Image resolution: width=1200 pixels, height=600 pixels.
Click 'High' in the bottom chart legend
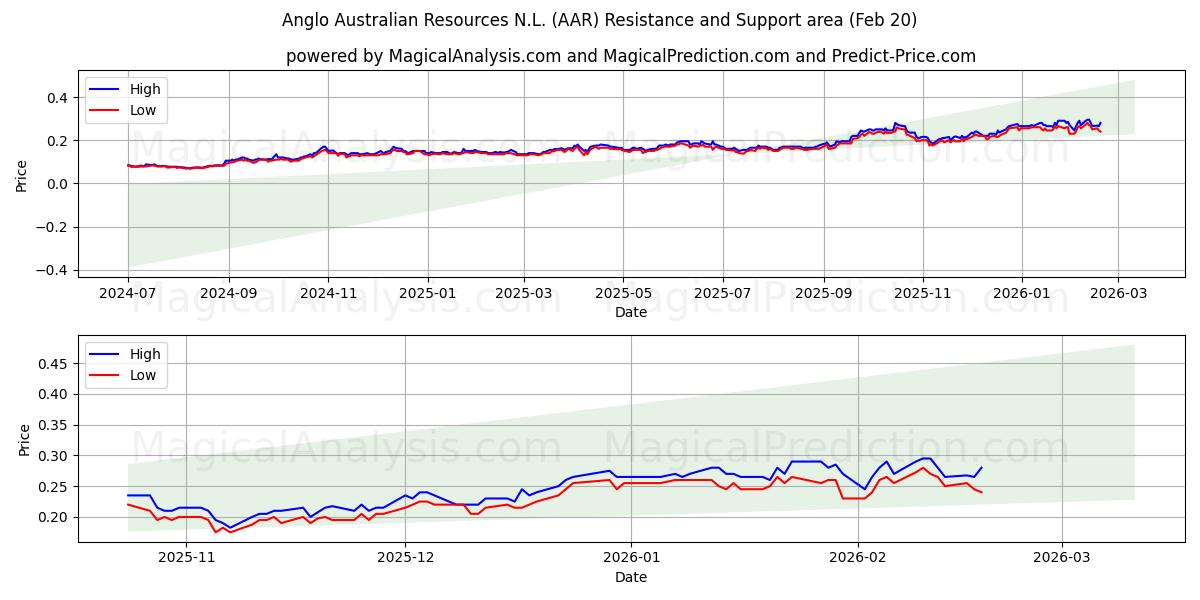145,354
